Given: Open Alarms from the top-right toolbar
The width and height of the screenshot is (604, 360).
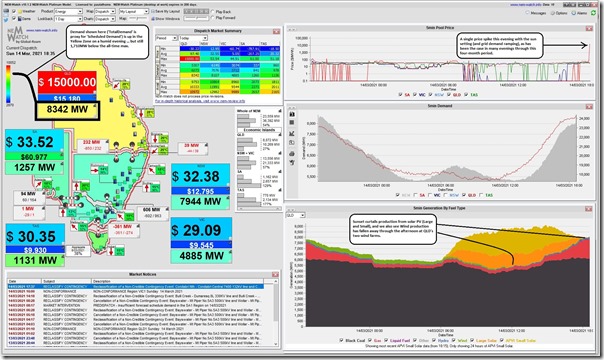Looking at the screenshot, I should (x=580, y=13).
